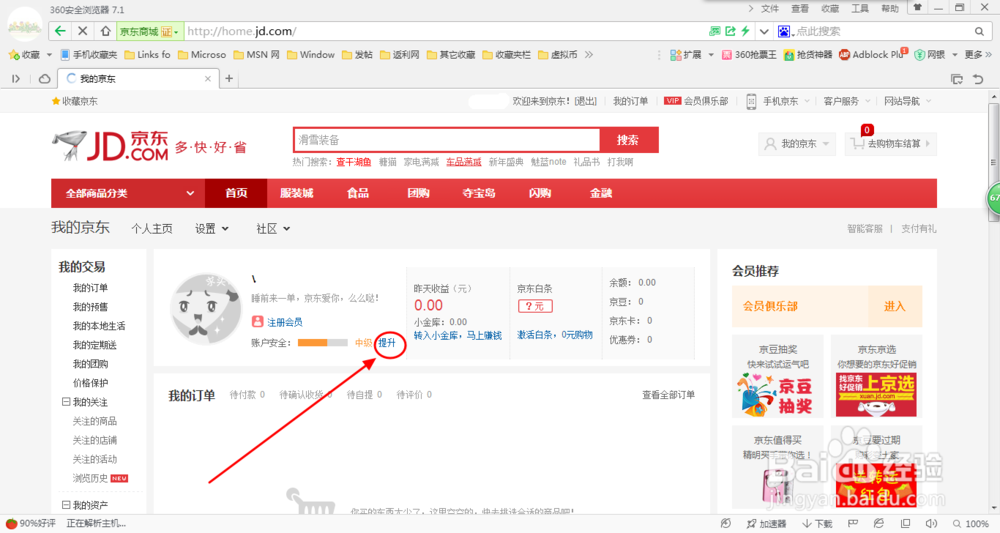
Task: Open the 手机收藏夹 bookmark
Action: [x=89, y=55]
